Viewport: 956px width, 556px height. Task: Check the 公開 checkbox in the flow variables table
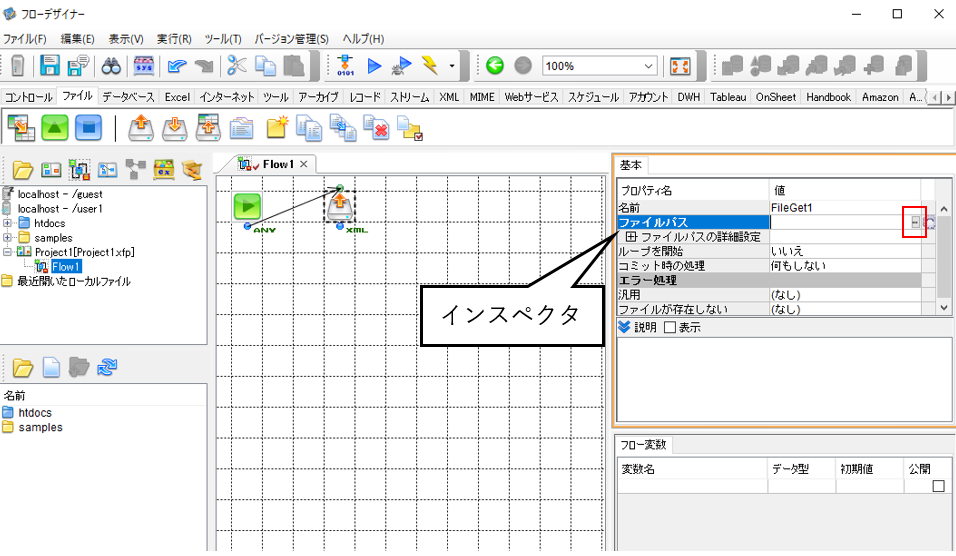[938, 486]
